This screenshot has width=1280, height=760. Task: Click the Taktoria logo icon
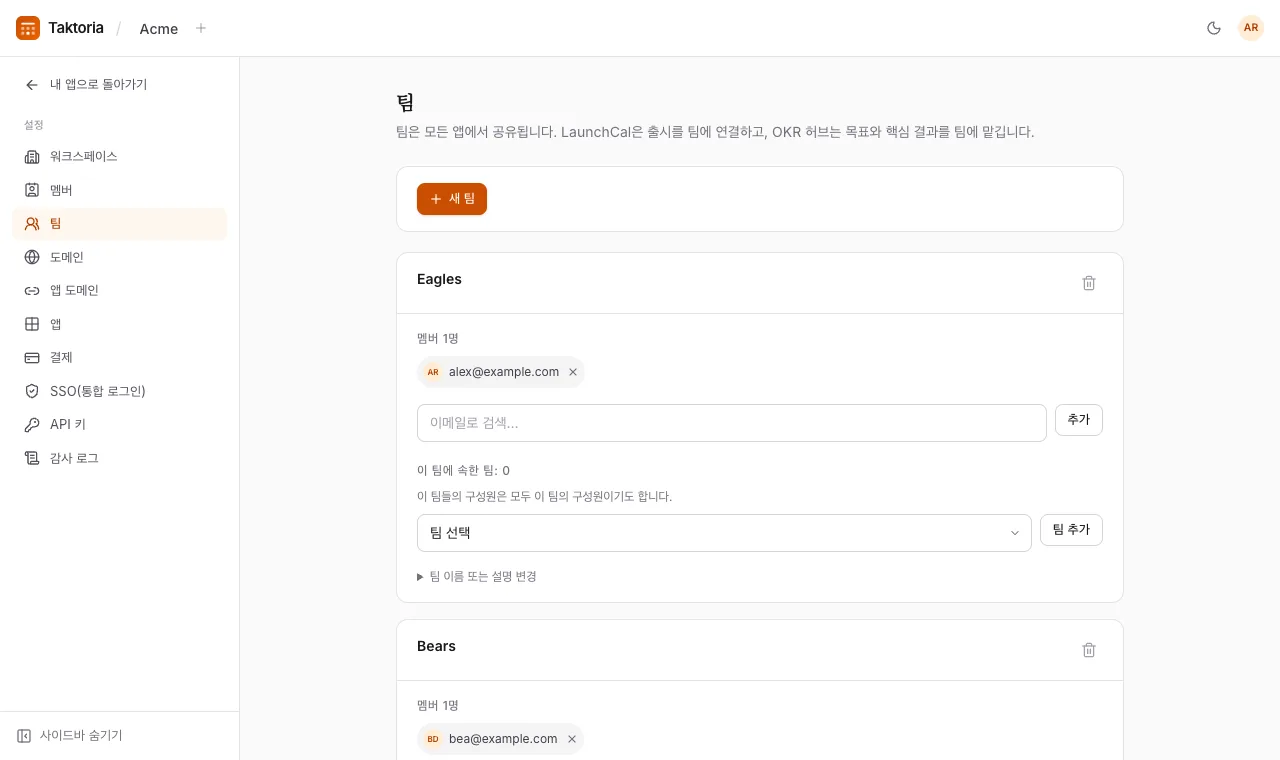pyautogui.click(x=28, y=28)
